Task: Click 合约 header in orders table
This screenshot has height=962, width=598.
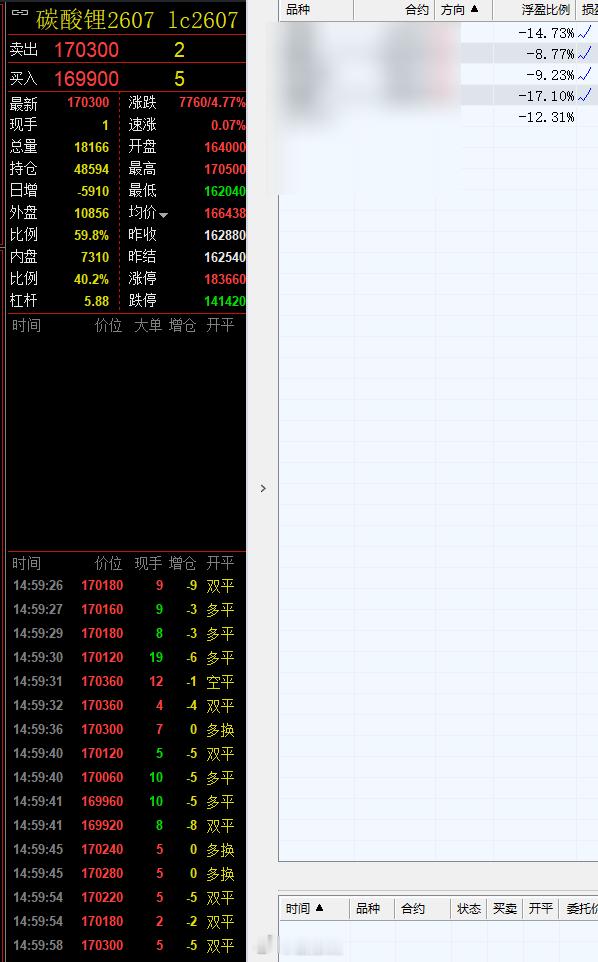Action: pyautogui.click(x=413, y=909)
